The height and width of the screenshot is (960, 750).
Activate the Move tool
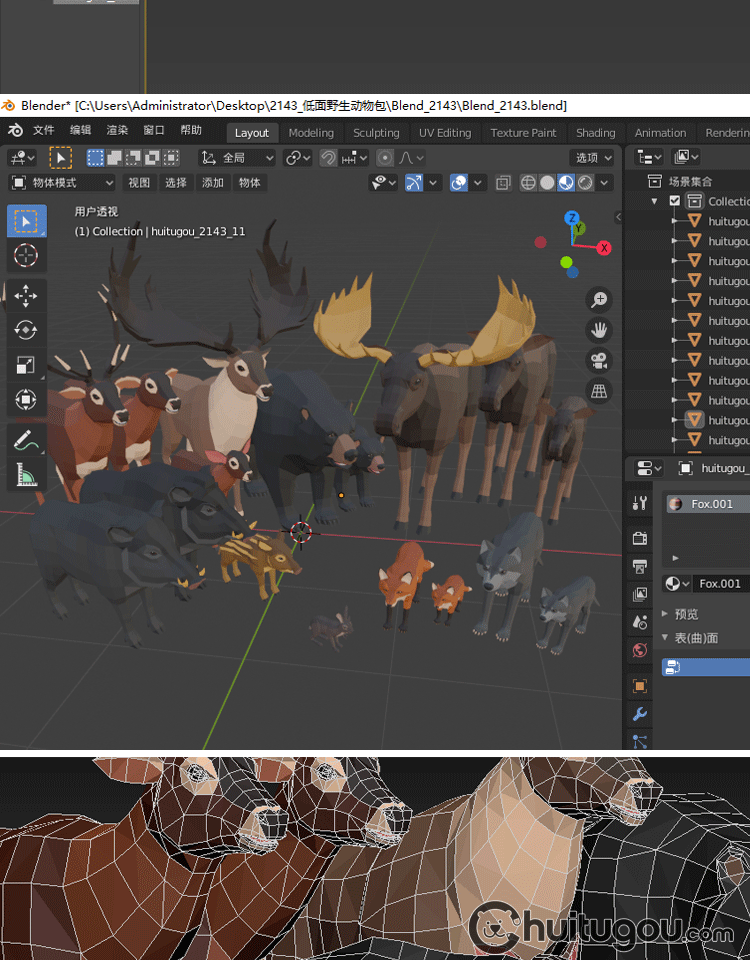tap(26, 295)
